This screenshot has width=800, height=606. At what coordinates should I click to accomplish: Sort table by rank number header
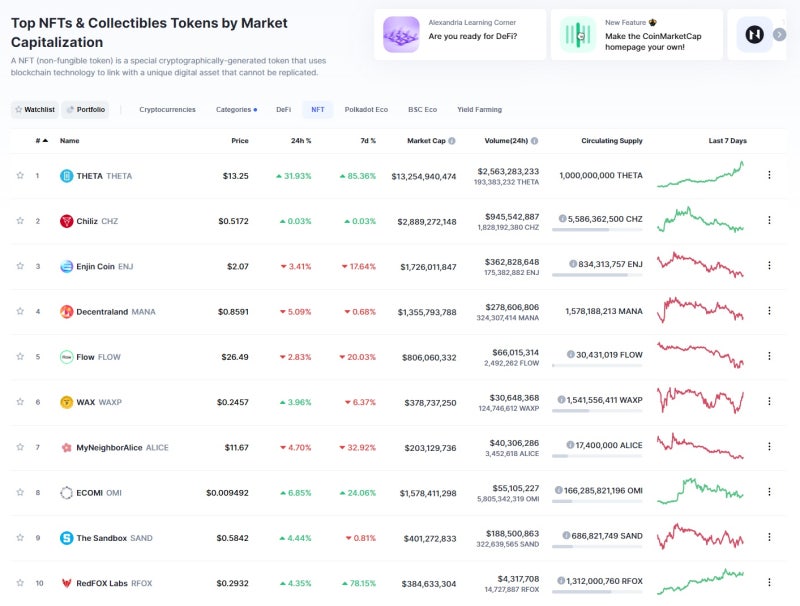pos(42,141)
